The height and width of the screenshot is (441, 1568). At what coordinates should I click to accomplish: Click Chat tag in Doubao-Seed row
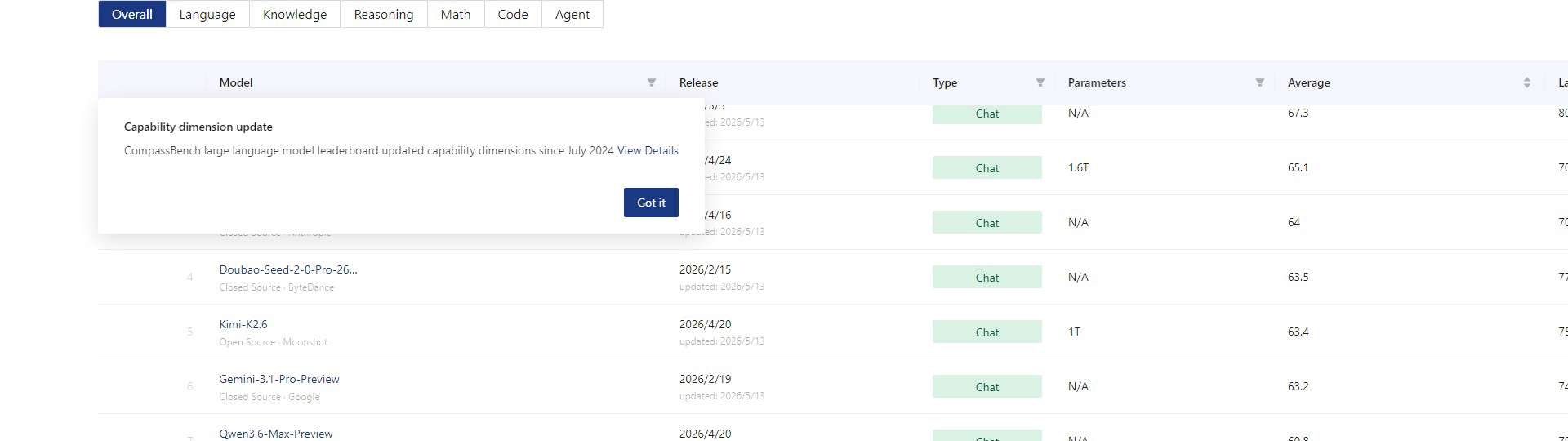pos(987,277)
